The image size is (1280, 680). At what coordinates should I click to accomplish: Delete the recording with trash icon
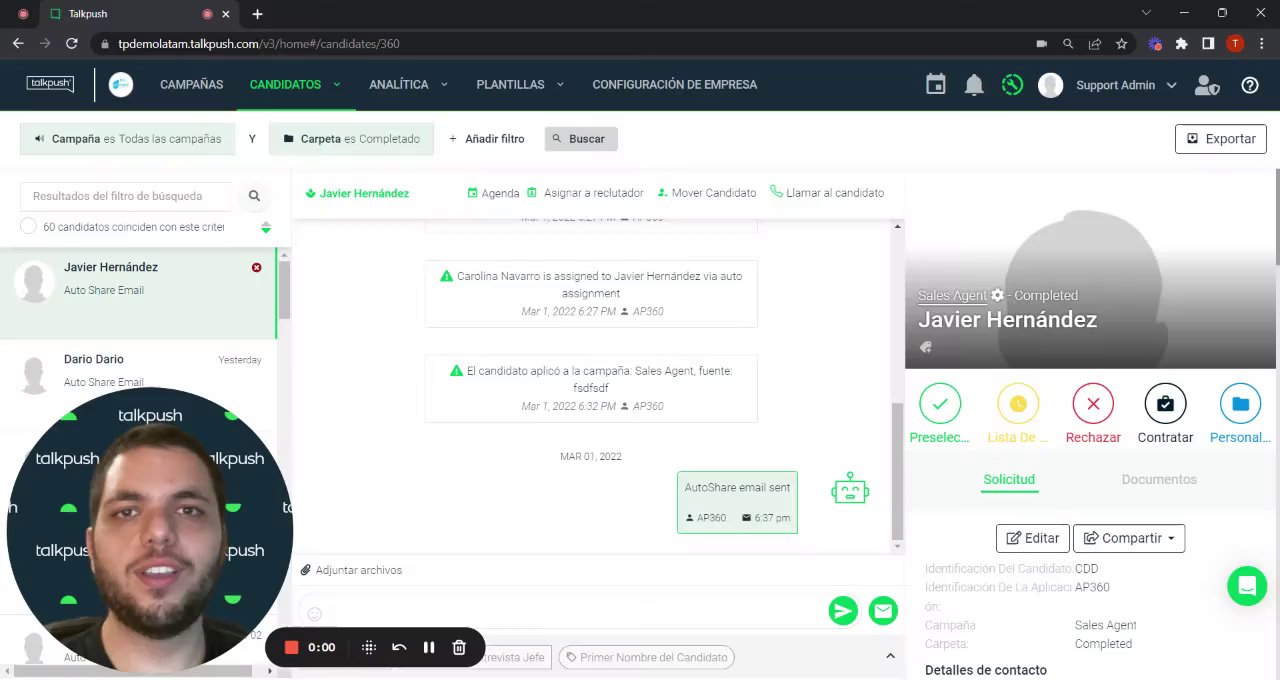(459, 647)
